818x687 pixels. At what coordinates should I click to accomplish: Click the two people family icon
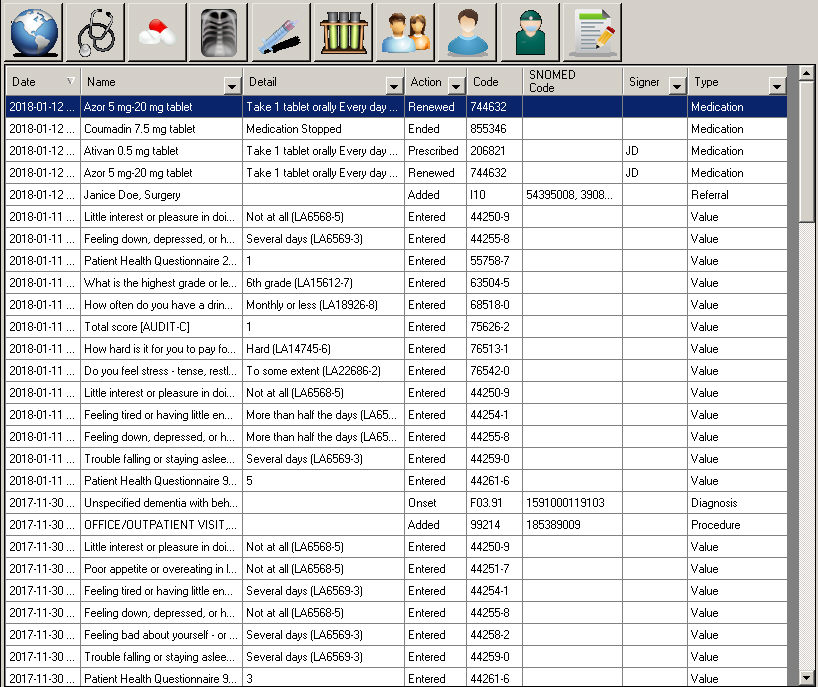coord(405,32)
